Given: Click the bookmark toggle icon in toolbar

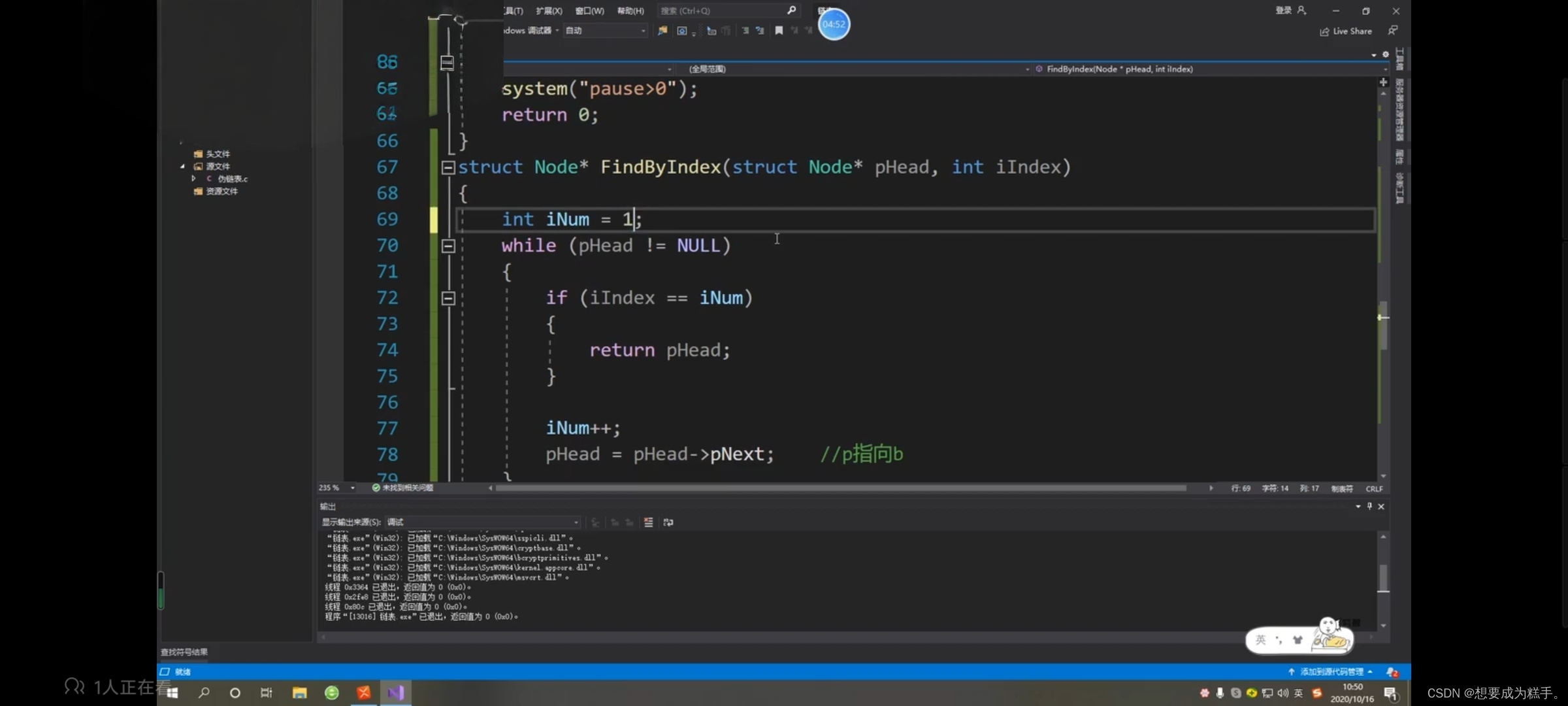Looking at the screenshot, I should [x=779, y=31].
